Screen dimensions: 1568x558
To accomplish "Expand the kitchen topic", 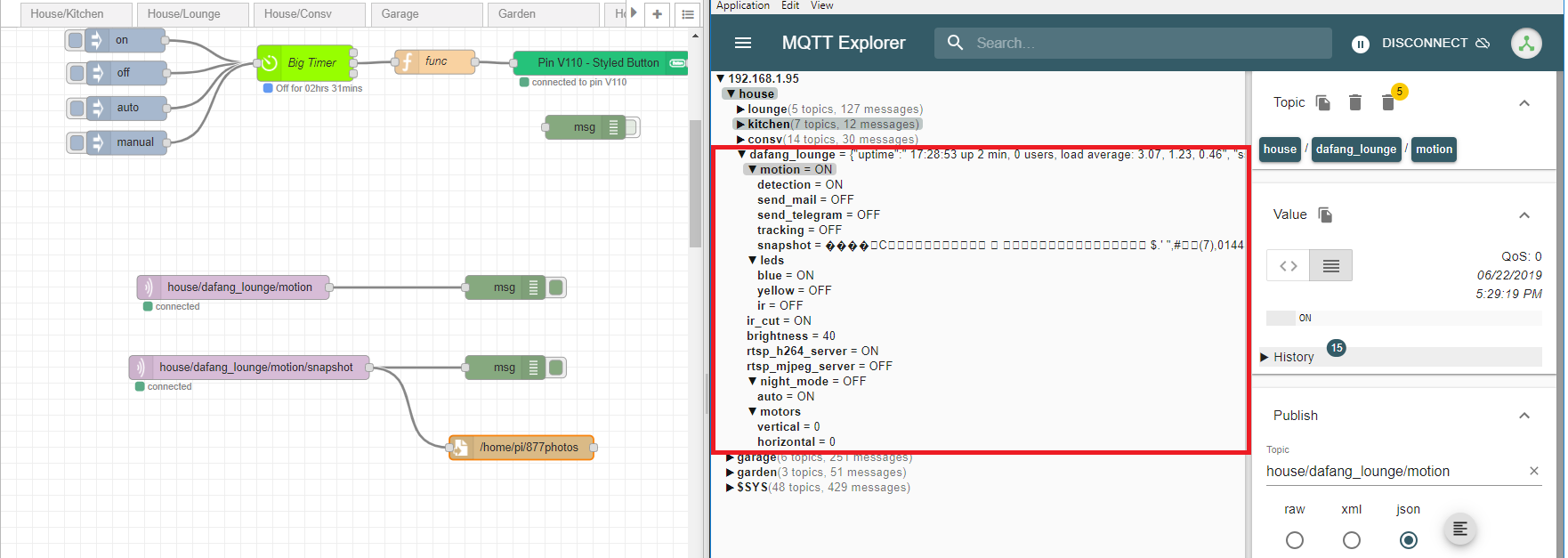I will click(x=740, y=125).
